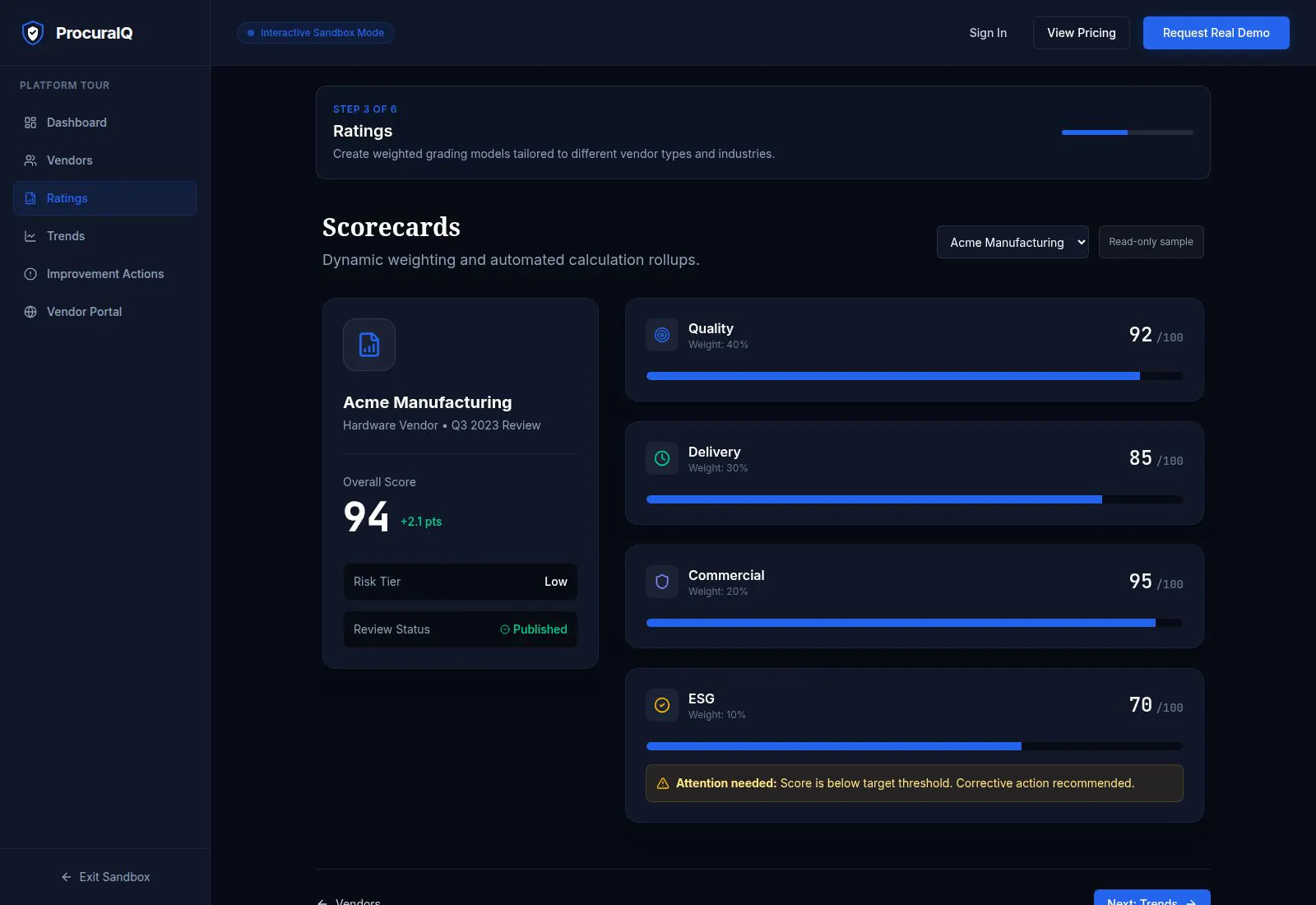The width and height of the screenshot is (1316, 905).
Task: Click the Scorecards heading
Action: [x=392, y=227]
